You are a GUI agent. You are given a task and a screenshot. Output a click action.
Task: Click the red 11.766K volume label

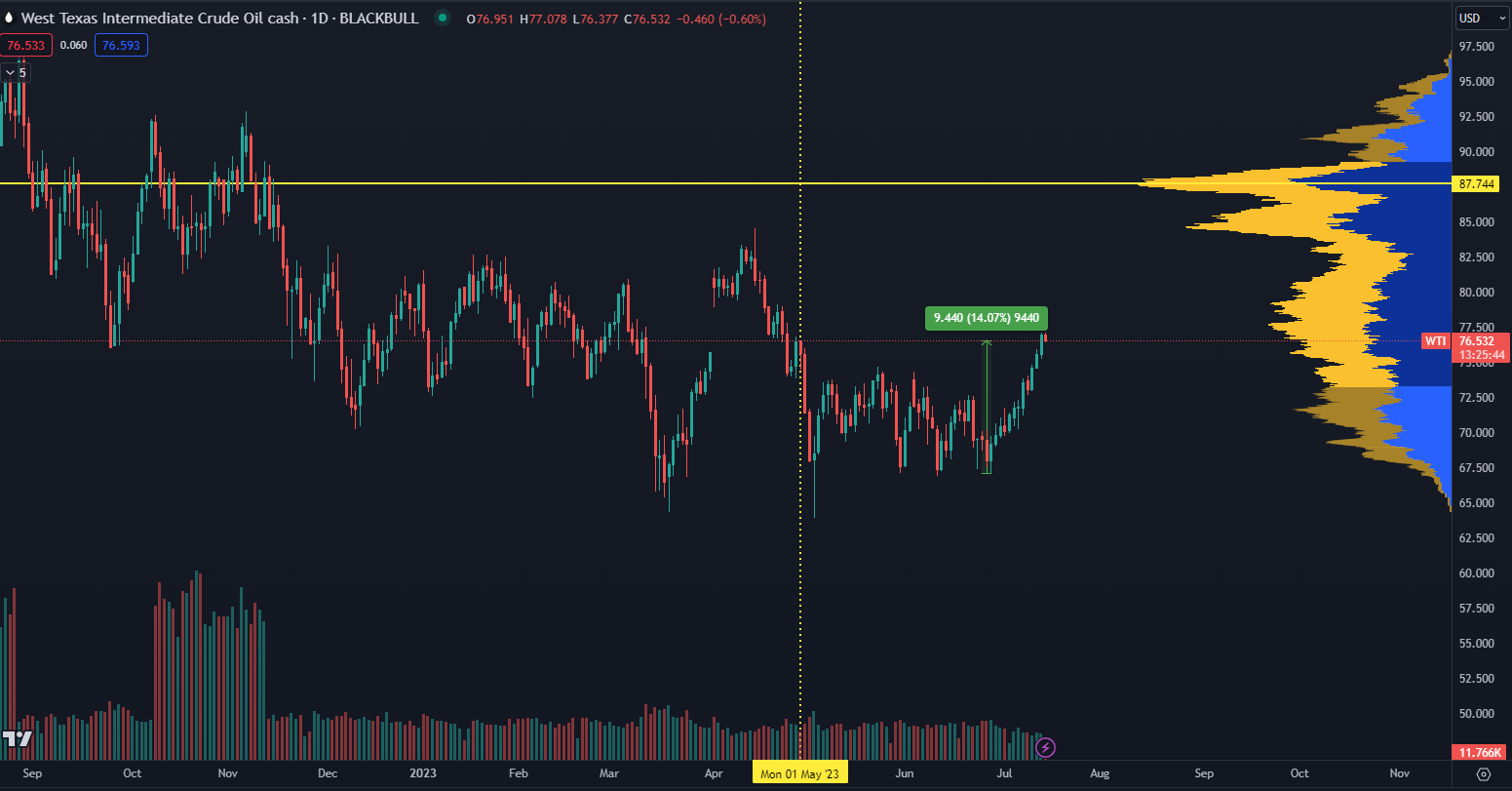[x=1478, y=752]
